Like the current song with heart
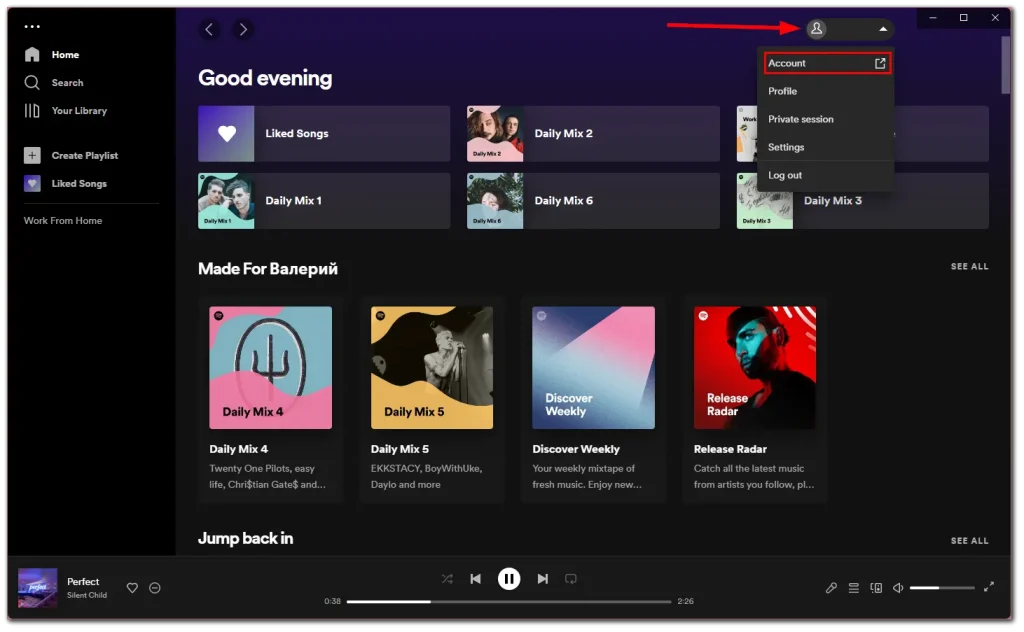This screenshot has width=1024, height=632. click(132, 588)
